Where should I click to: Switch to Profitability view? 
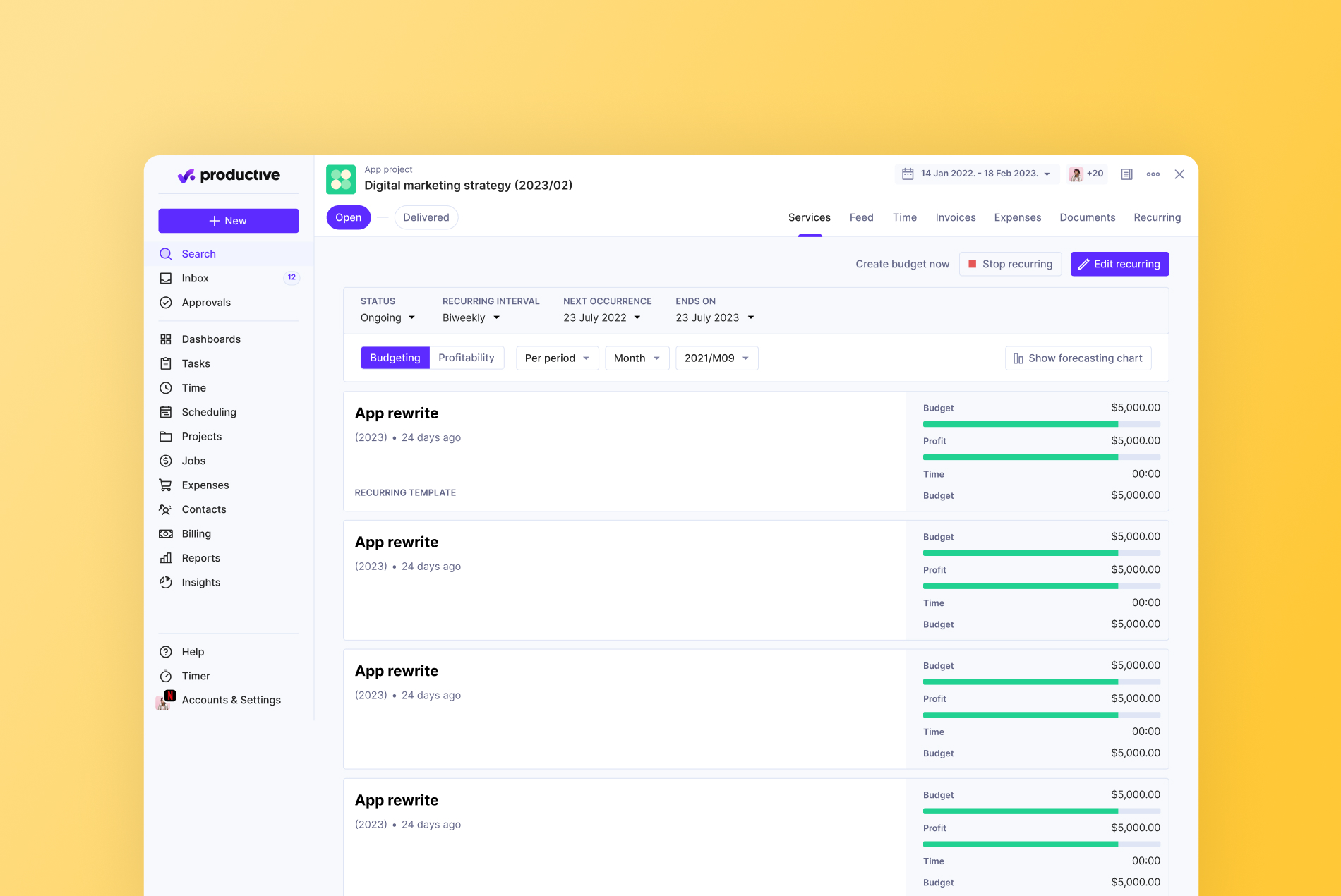[x=466, y=358]
